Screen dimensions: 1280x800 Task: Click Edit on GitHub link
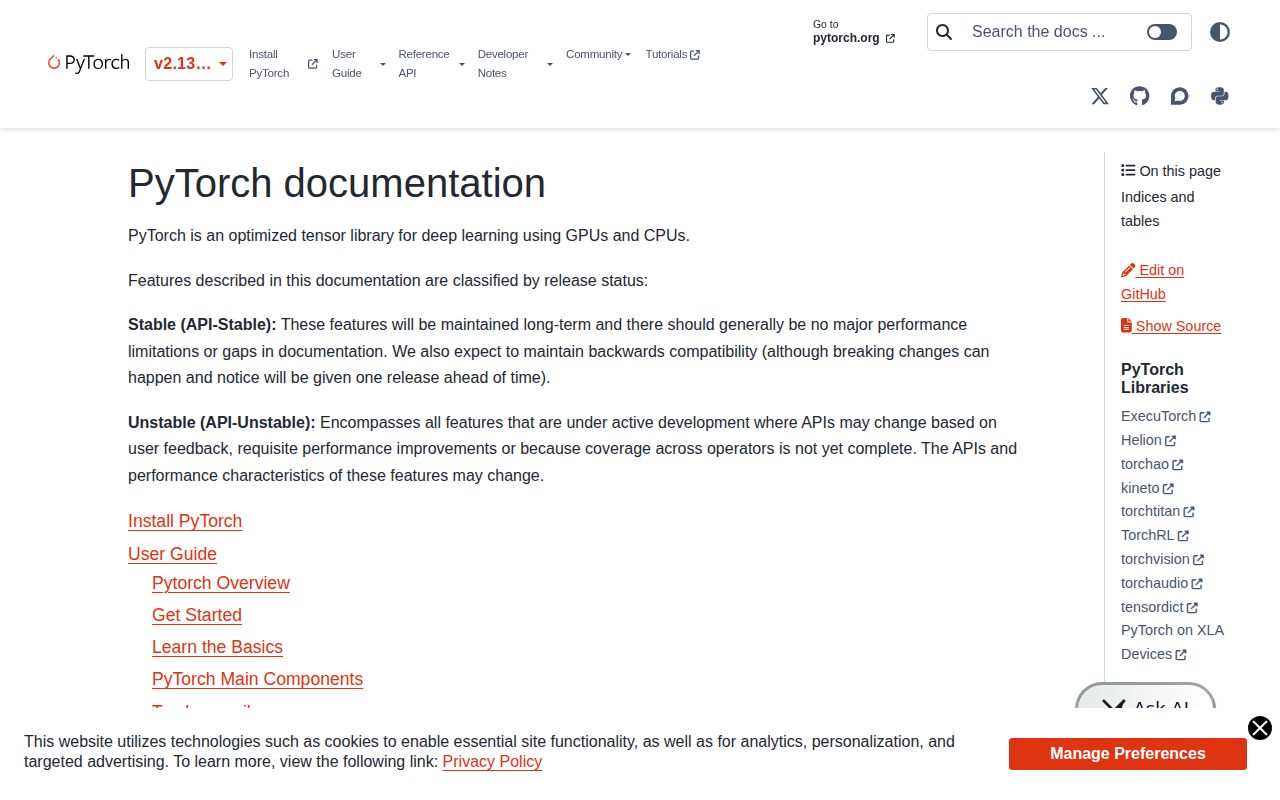(1153, 282)
